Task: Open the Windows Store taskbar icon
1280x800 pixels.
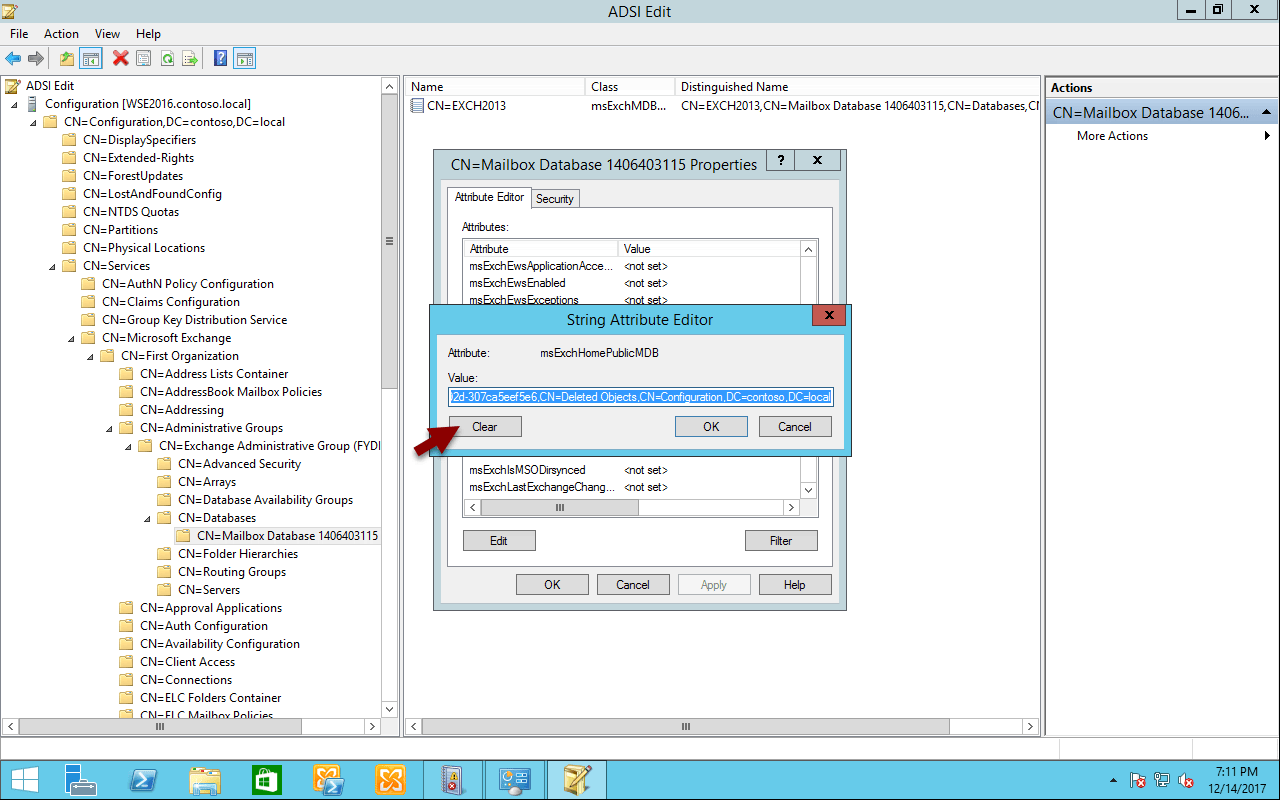Action: [x=267, y=780]
